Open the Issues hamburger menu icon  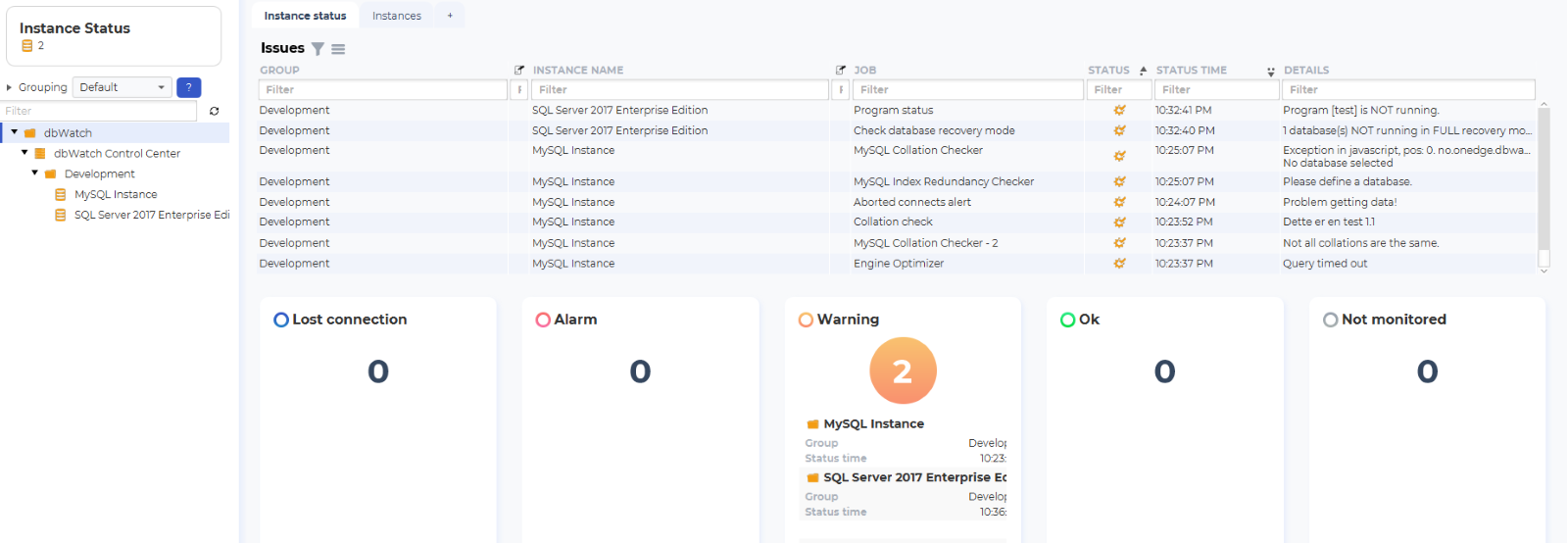point(338,49)
